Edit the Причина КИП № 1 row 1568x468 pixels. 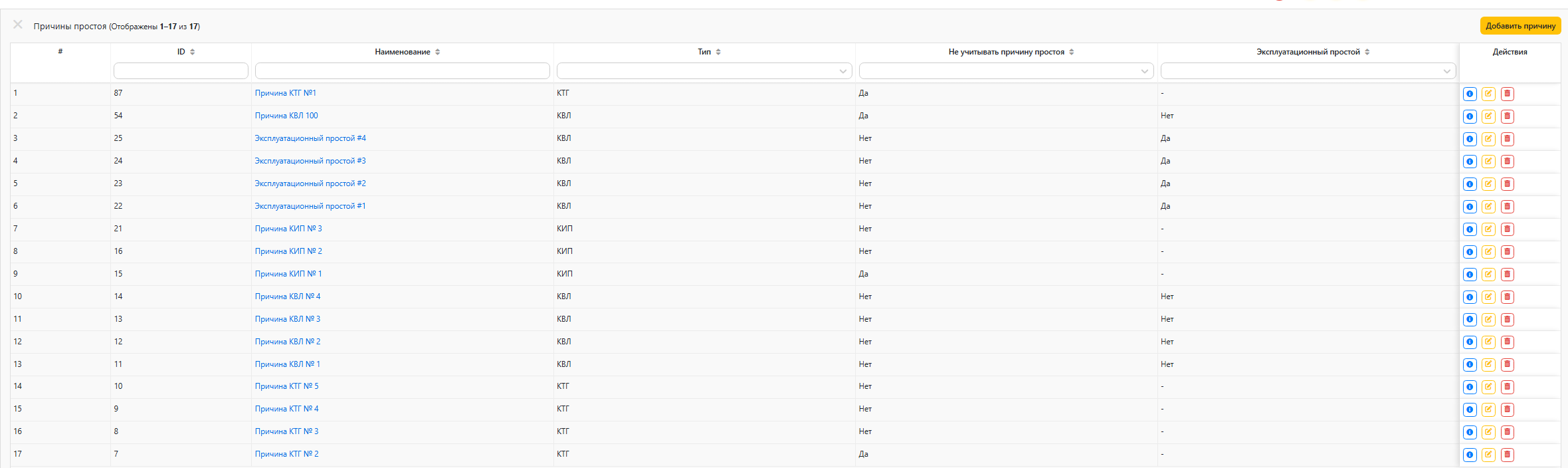(x=1488, y=275)
